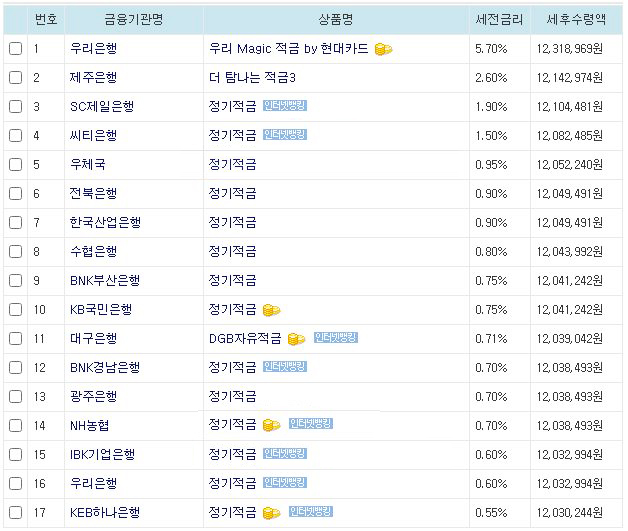Click the 세전금리 column header
The image size is (628, 531).
point(499,19)
